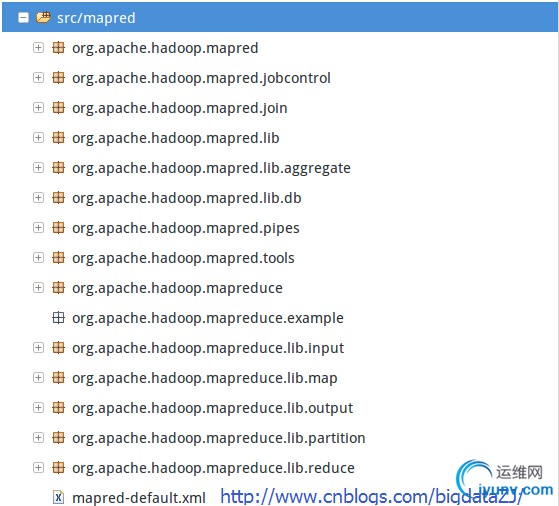This screenshot has width=559, height=506.
Task: Select org.apache.hadoop.mapred package name
Action: point(165,48)
